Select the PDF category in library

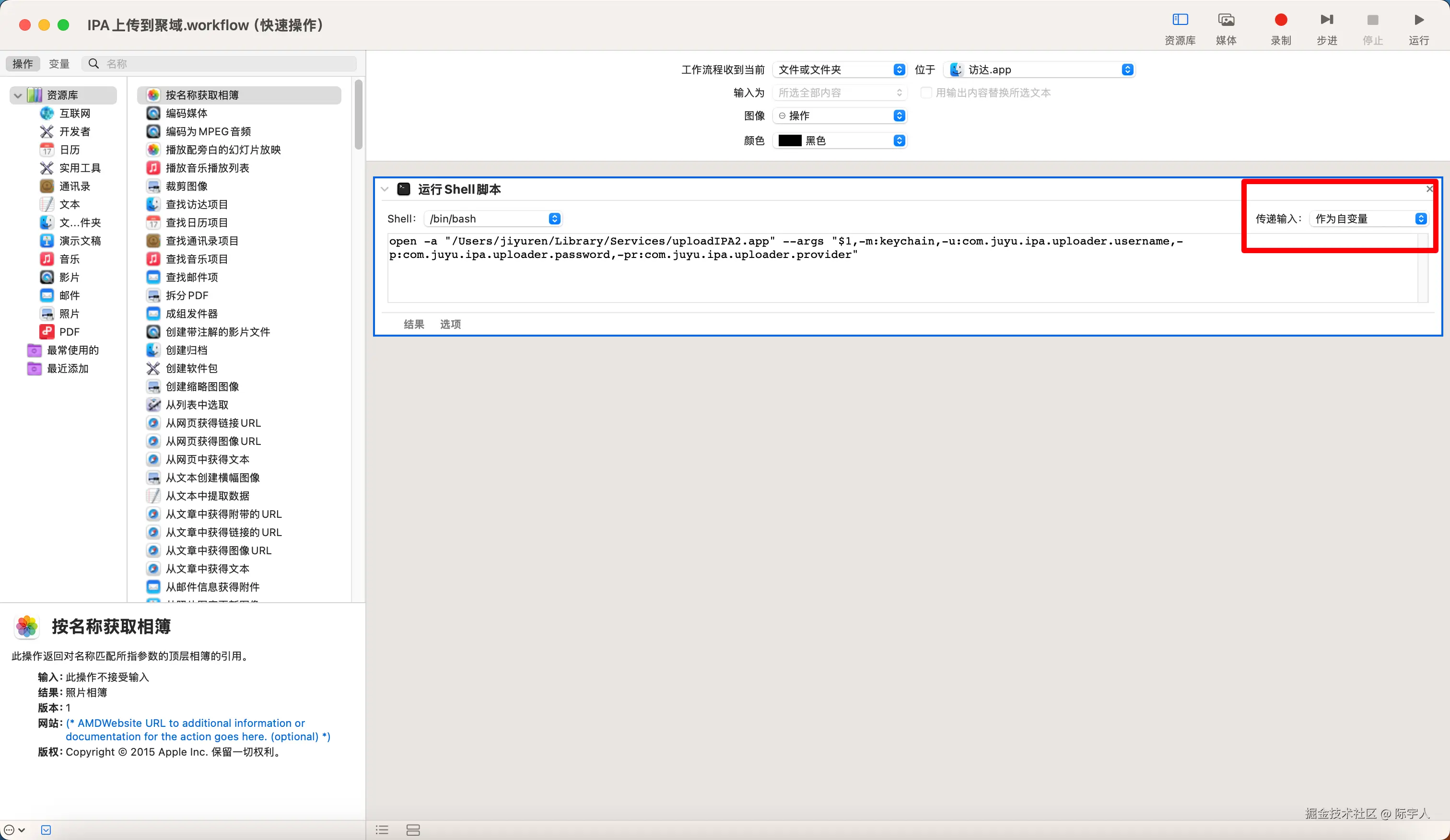[69, 332]
